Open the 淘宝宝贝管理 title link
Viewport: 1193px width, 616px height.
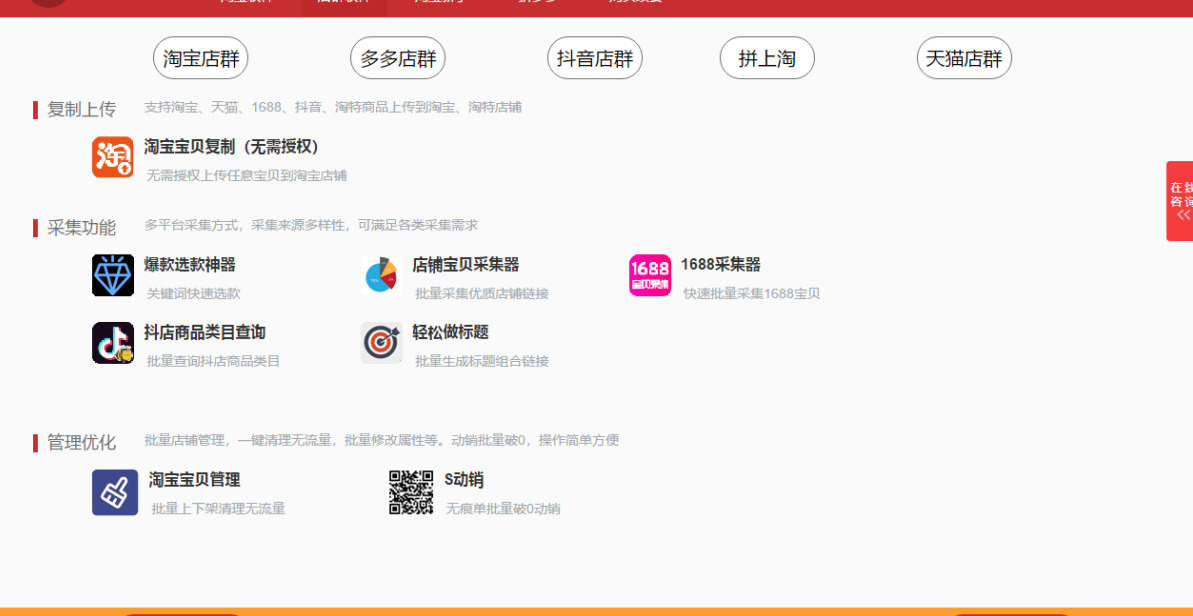pyautogui.click(x=195, y=480)
